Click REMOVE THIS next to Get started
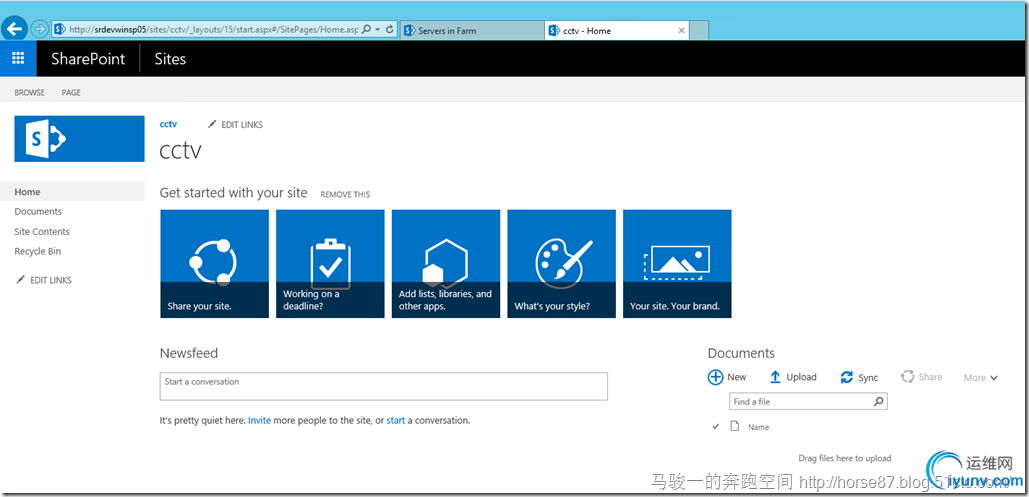This screenshot has height=497, width=1029. 345,194
